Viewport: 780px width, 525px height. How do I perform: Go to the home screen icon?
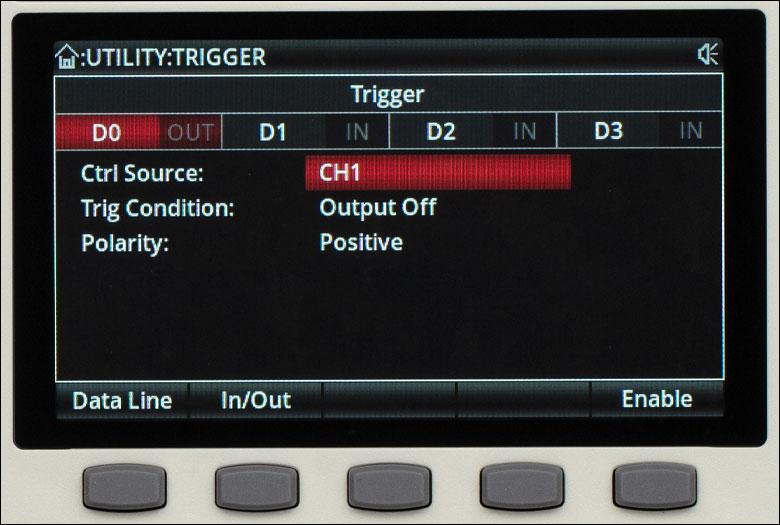coord(66,57)
